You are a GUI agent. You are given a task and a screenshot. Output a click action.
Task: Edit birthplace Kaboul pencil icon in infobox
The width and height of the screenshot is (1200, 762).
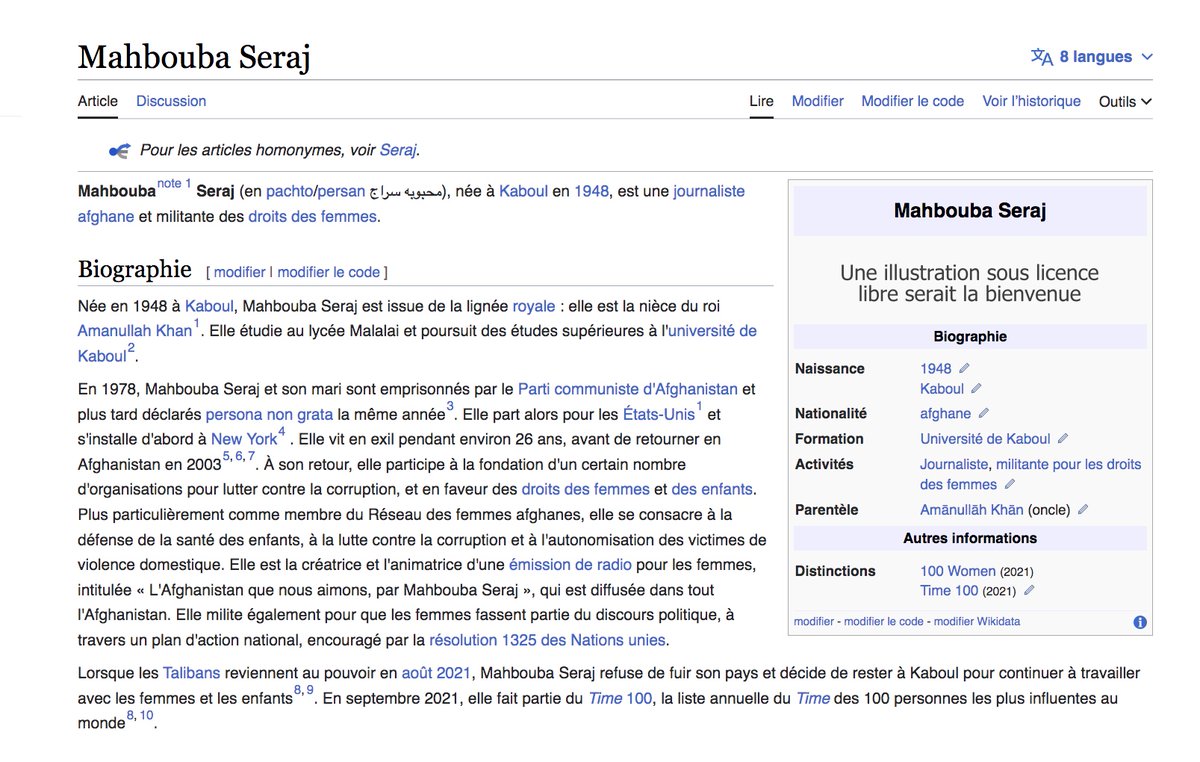click(976, 388)
